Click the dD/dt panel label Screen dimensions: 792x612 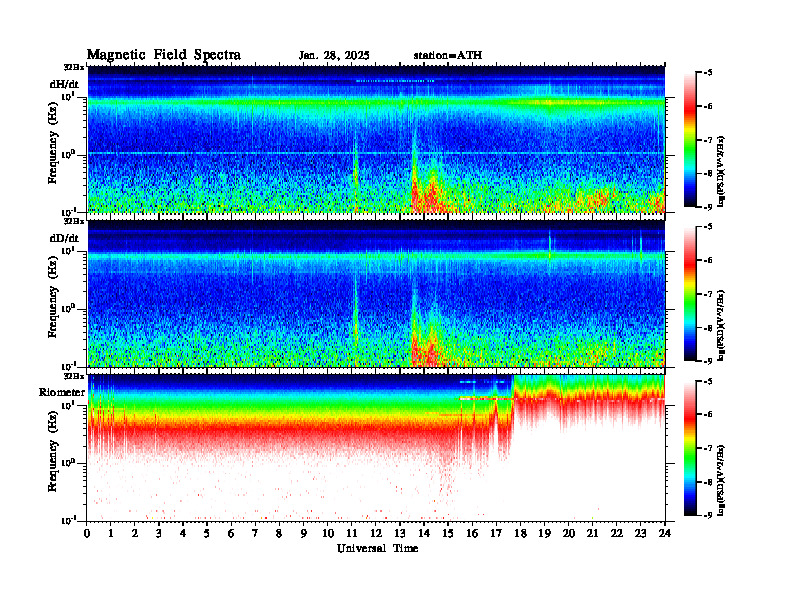(64, 238)
